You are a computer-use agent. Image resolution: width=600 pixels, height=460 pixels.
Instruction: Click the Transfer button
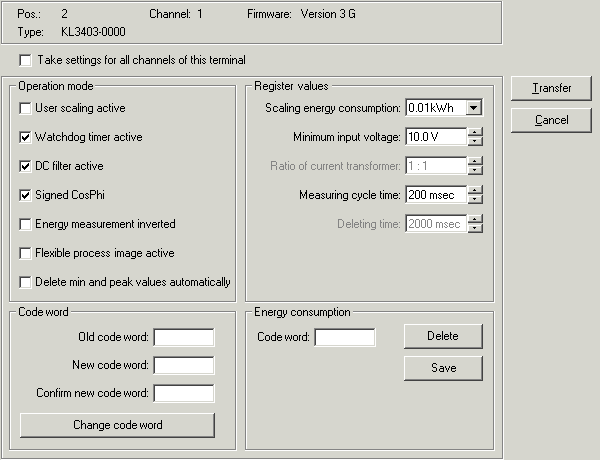tap(551, 88)
